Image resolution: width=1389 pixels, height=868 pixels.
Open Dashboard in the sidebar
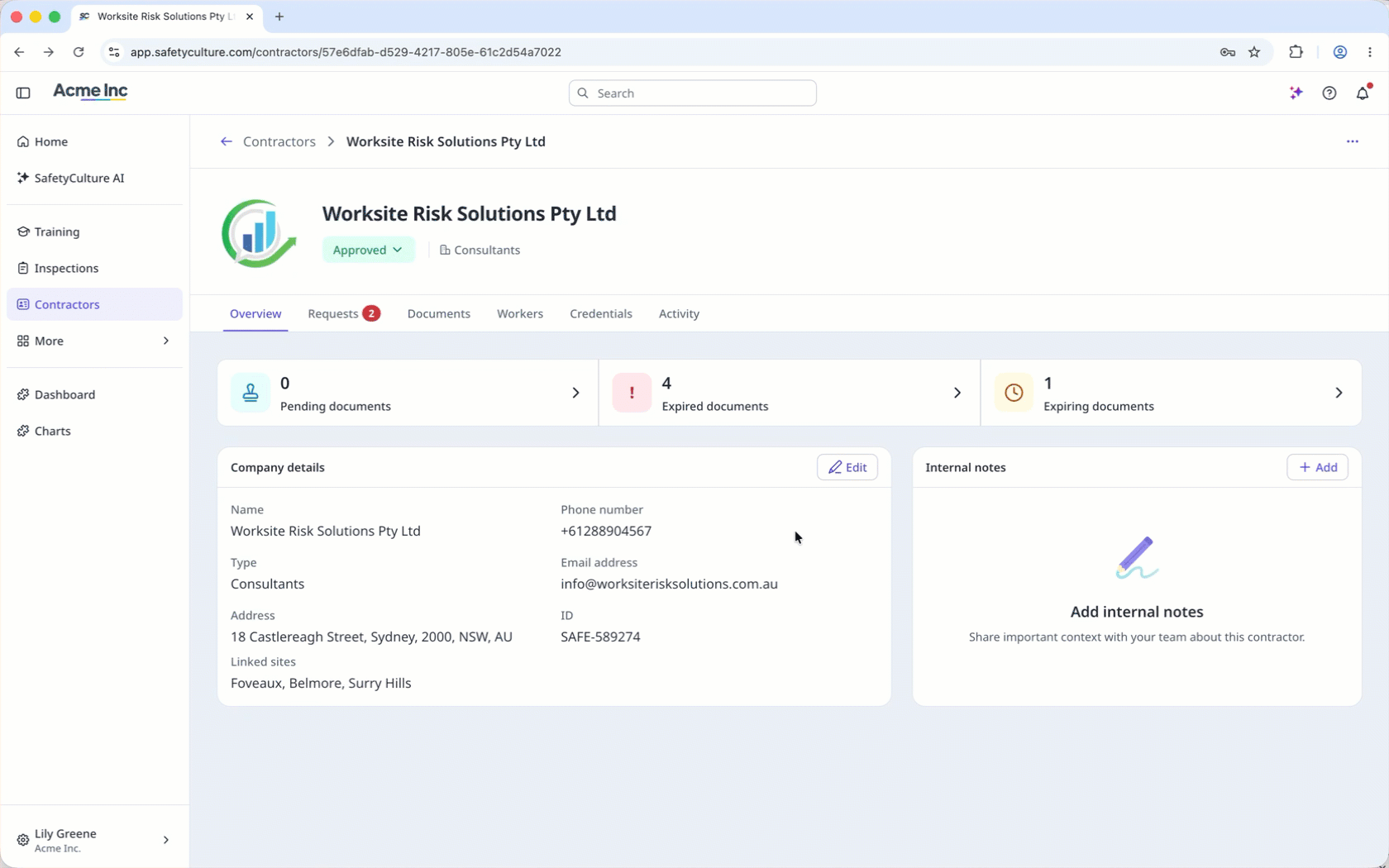tap(94, 394)
